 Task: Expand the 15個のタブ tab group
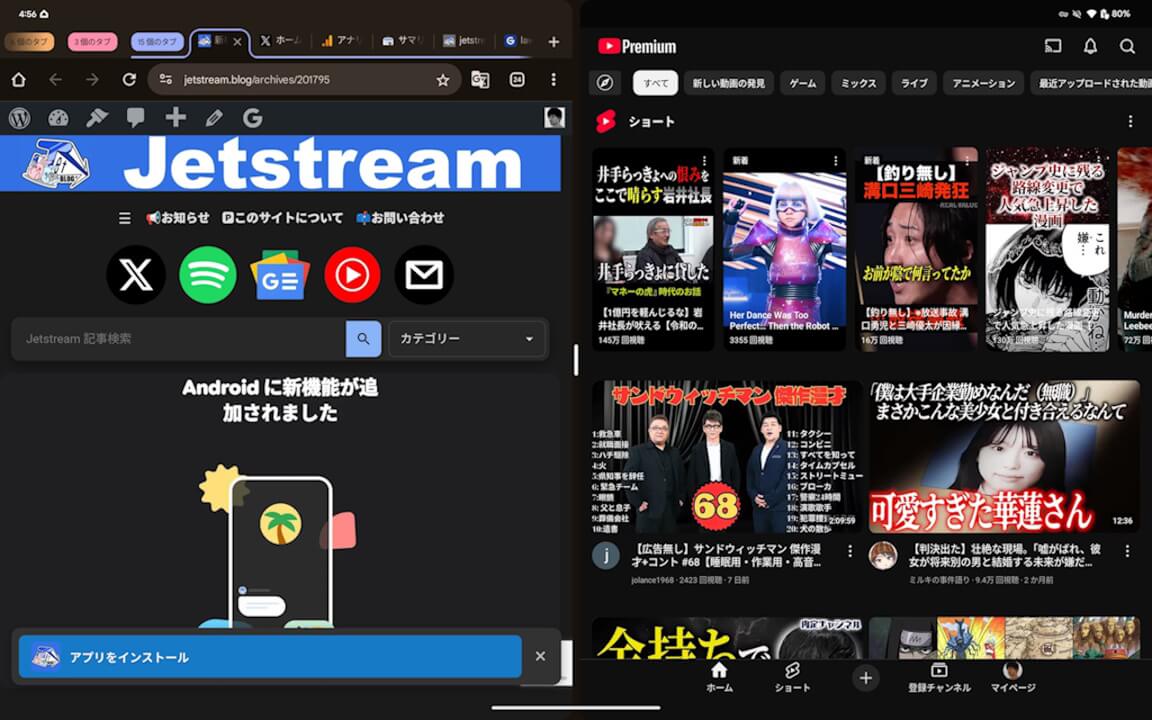click(157, 42)
